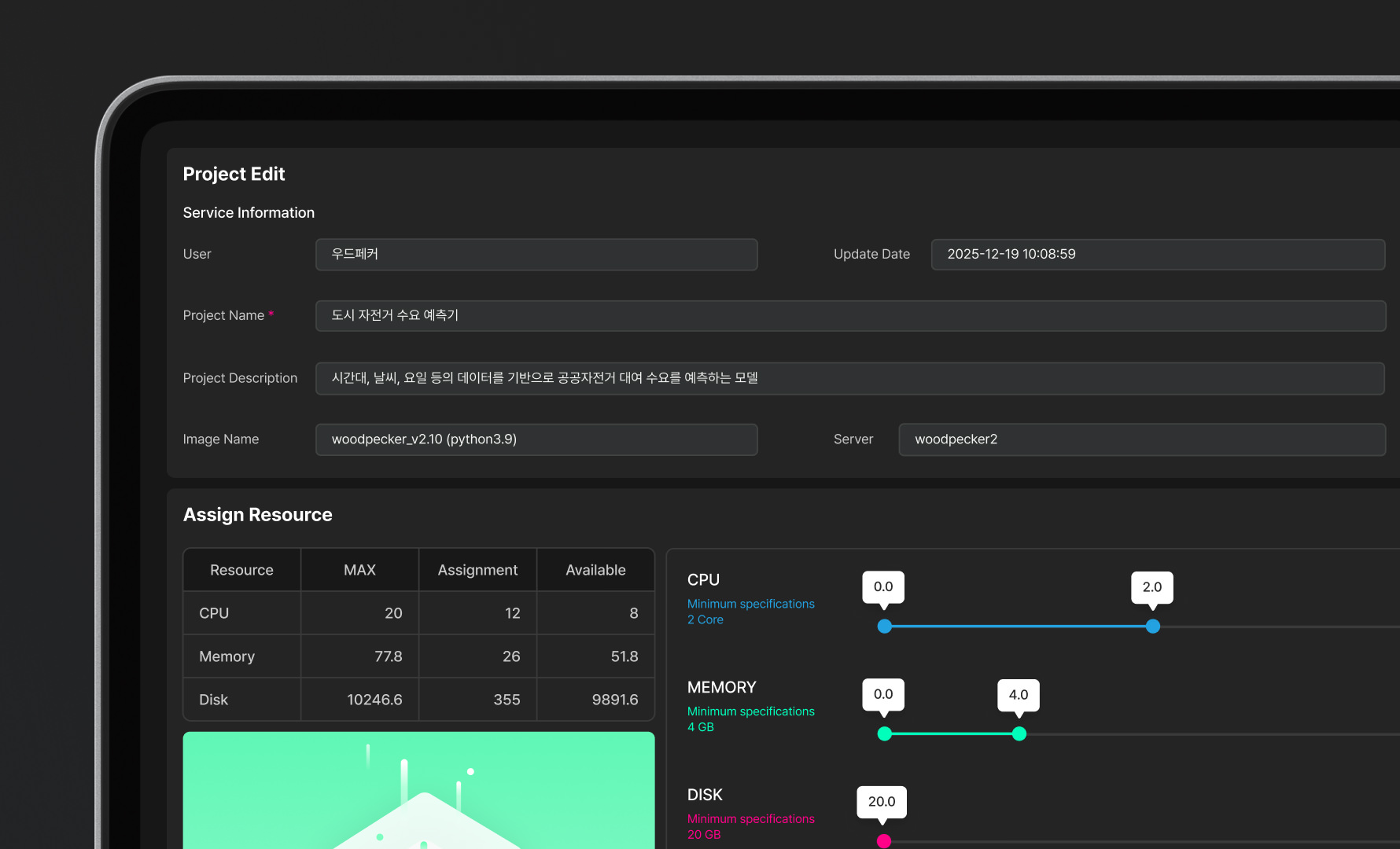The height and width of the screenshot is (849, 1400).
Task: Click the Resource column header
Action: pos(241,570)
